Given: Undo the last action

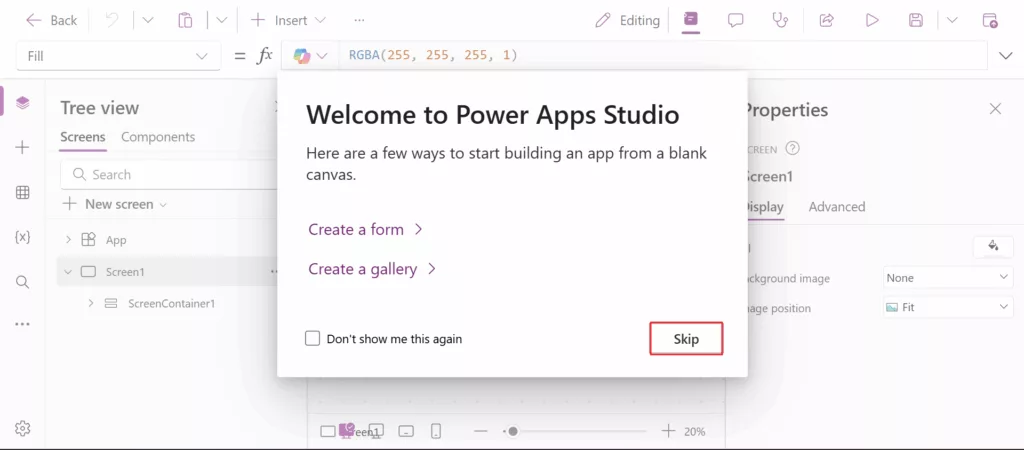Looking at the screenshot, I should point(112,20).
